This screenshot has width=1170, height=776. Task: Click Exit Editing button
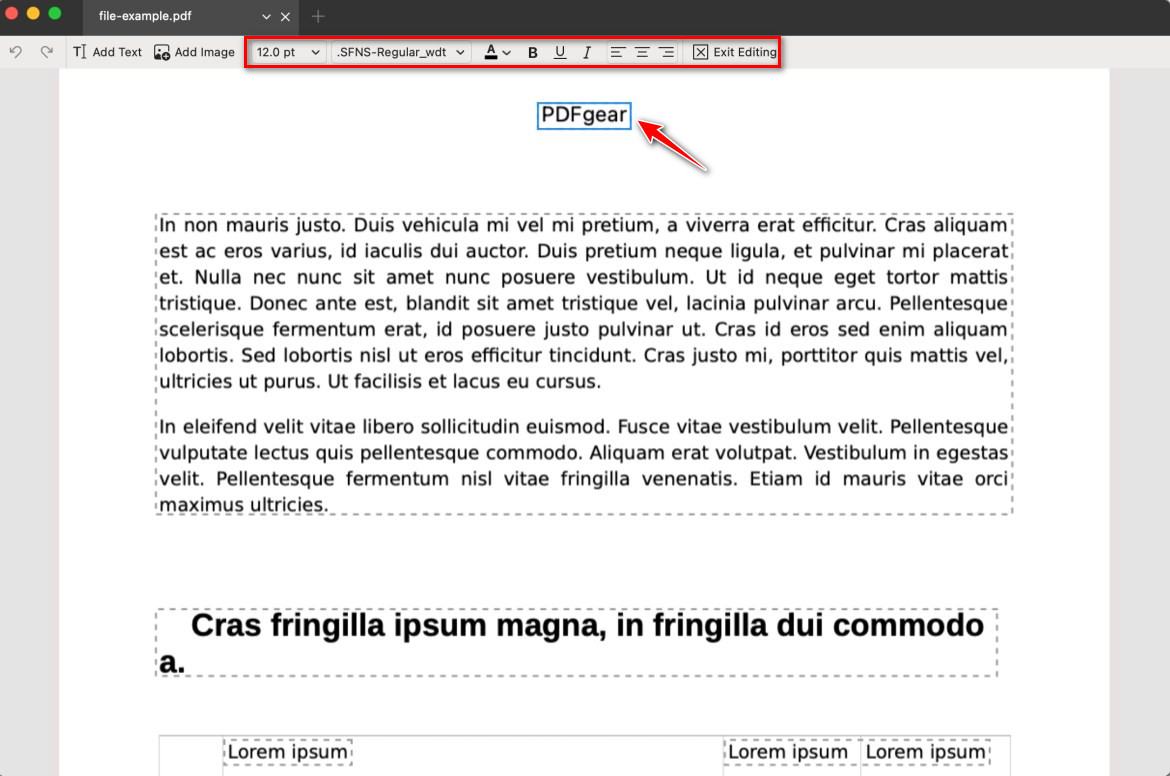pyautogui.click(x=734, y=52)
